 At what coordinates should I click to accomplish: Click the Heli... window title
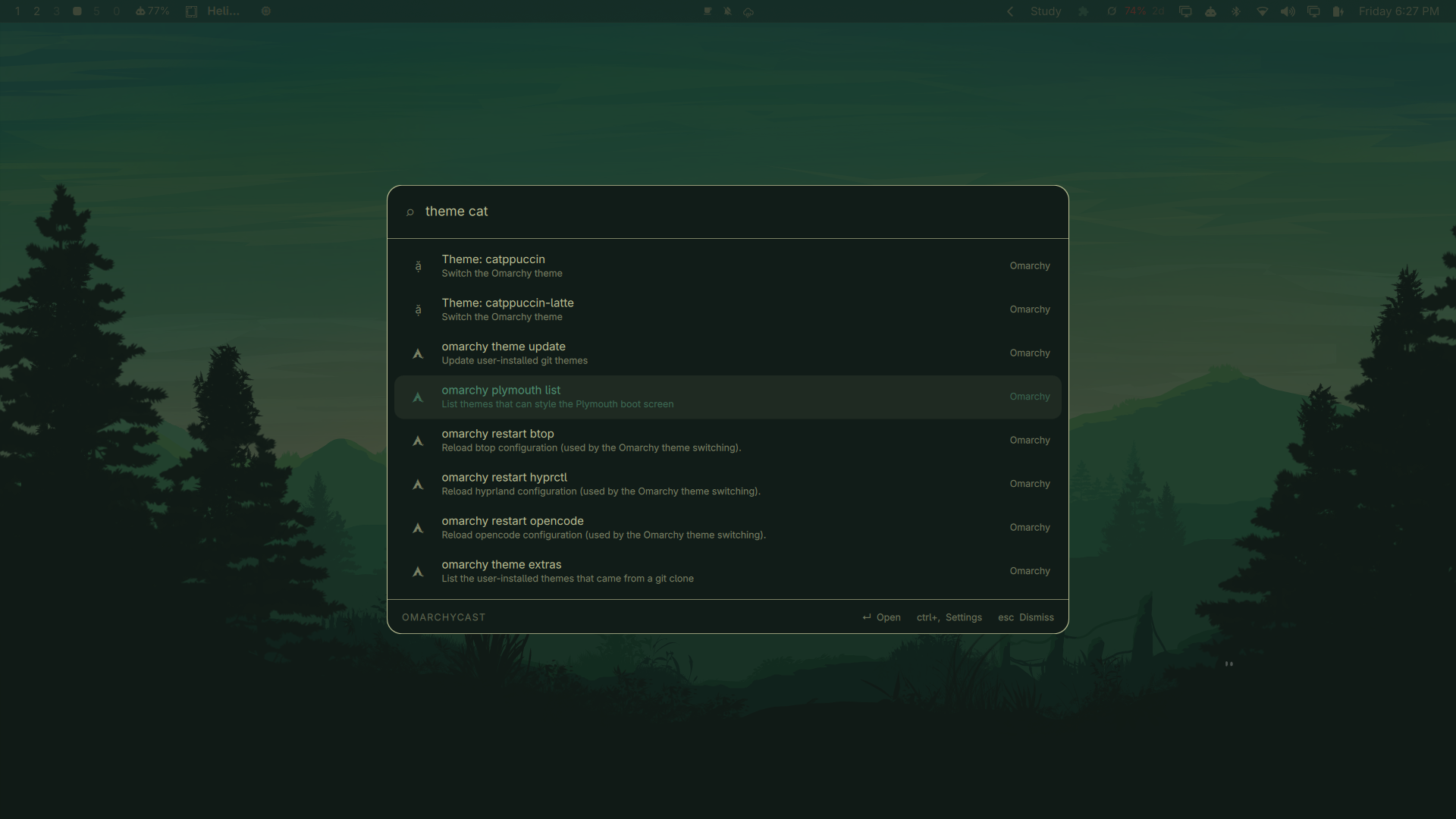click(x=223, y=11)
